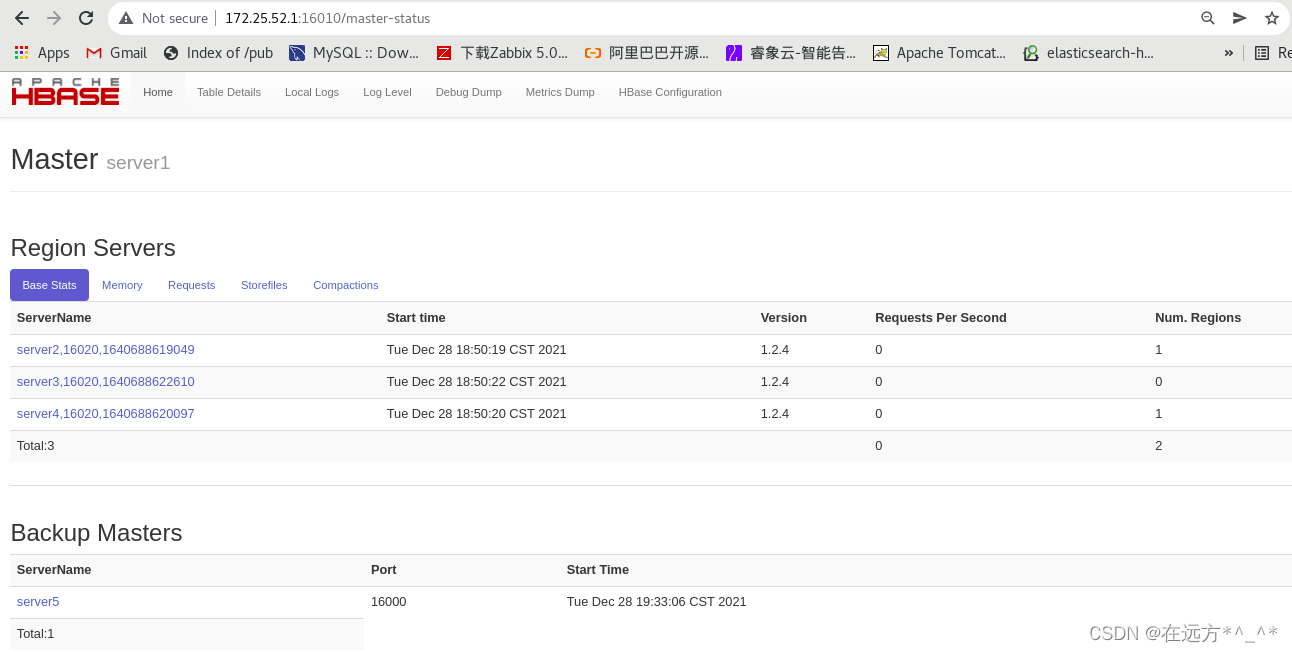Open the Table Details page

229,92
